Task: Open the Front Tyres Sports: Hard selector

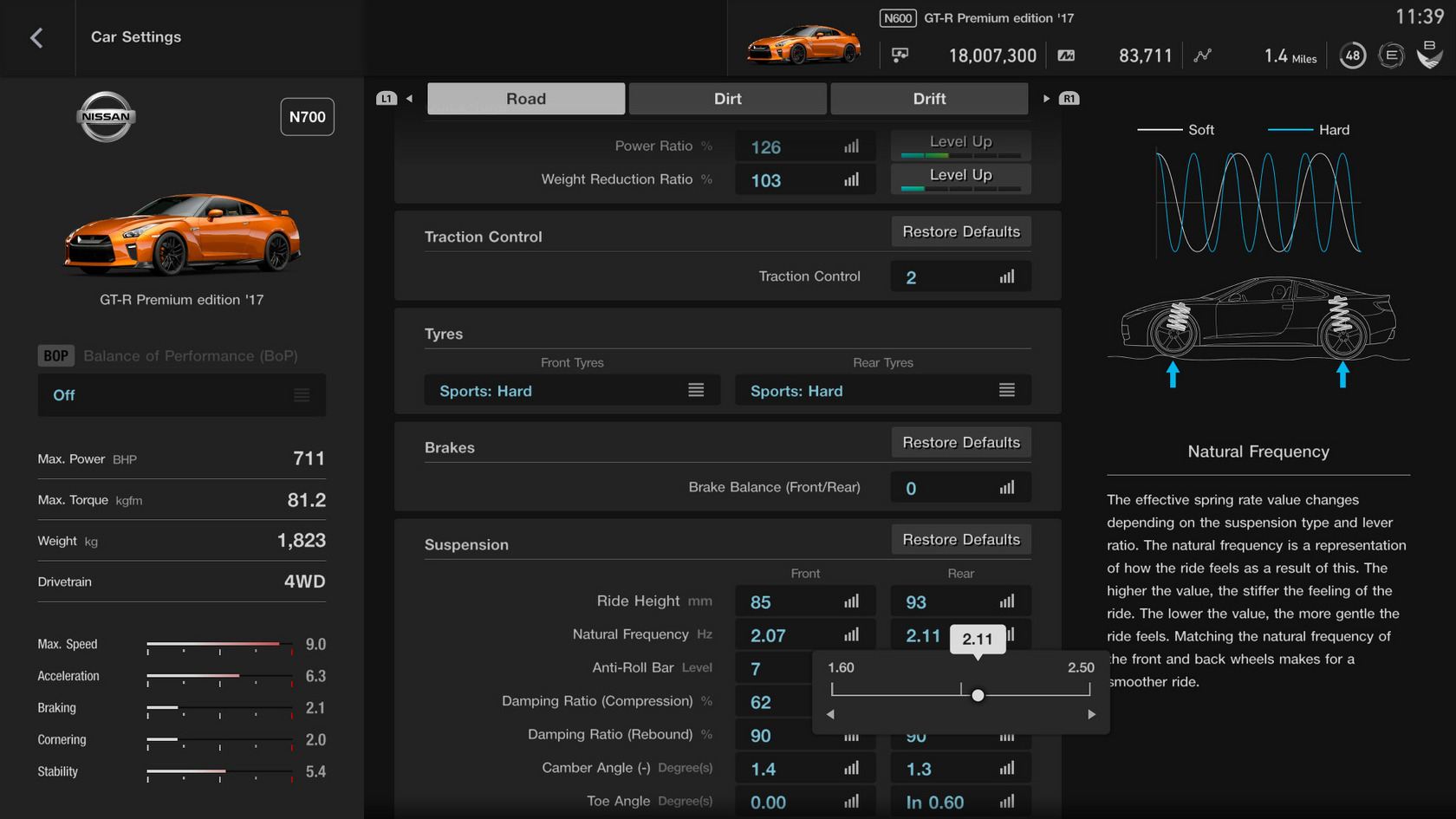Action: point(571,390)
